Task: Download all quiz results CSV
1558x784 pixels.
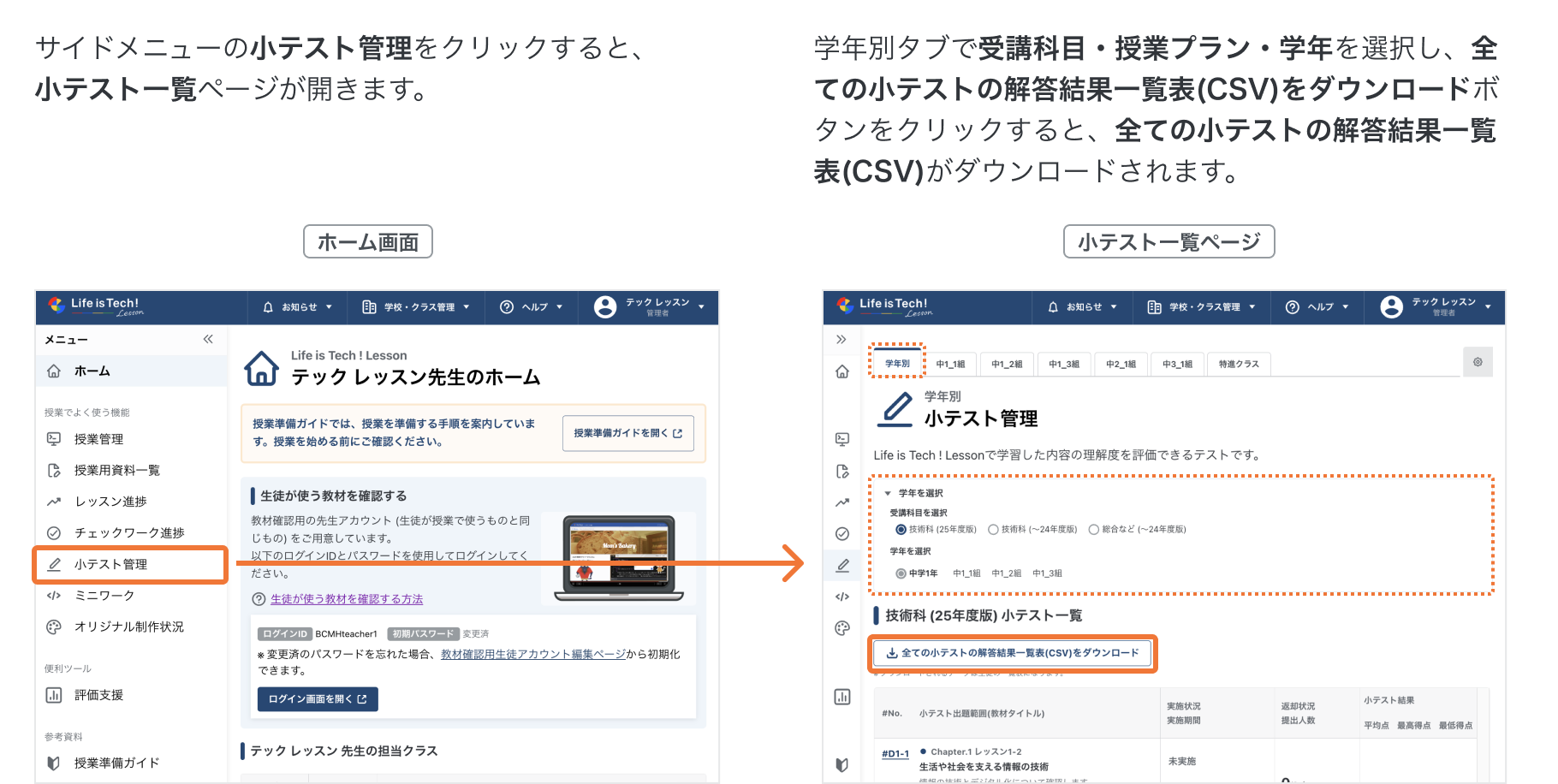Action: (x=1013, y=653)
